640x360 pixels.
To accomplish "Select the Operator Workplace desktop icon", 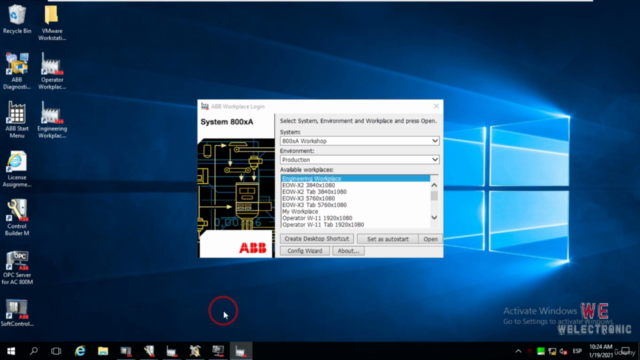I will [52, 71].
